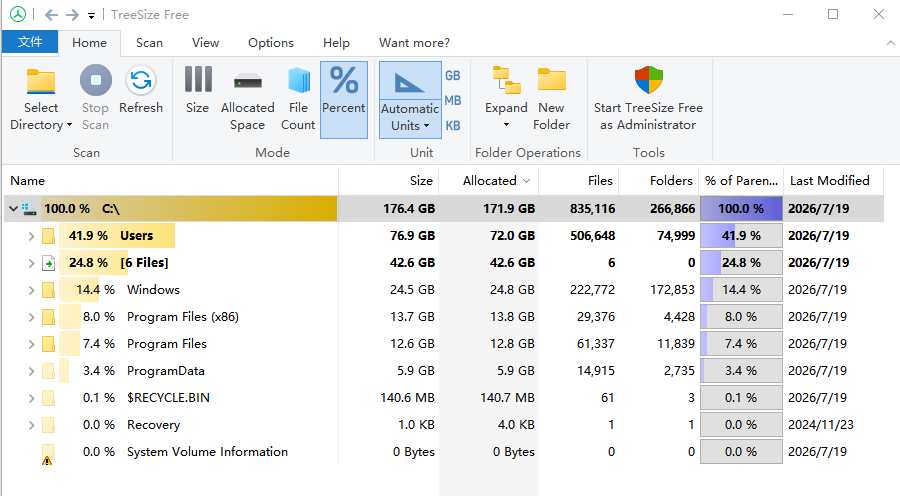Stop the running scan
This screenshot has height=496, width=900.
click(x=95, y=99)
